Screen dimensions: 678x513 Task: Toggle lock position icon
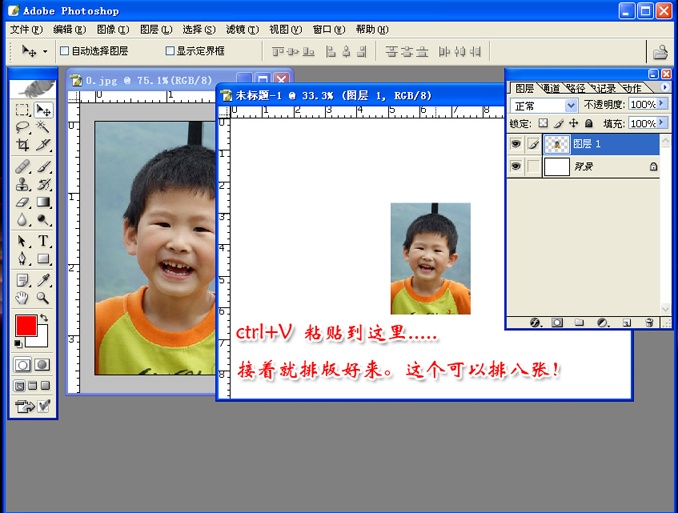point(573,123)
